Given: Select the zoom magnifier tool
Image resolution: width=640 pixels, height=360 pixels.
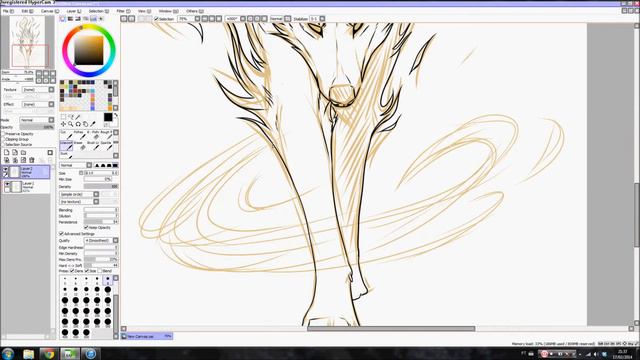Looking at the screenshot, I should pyautogui.click(x=71, y=124).
